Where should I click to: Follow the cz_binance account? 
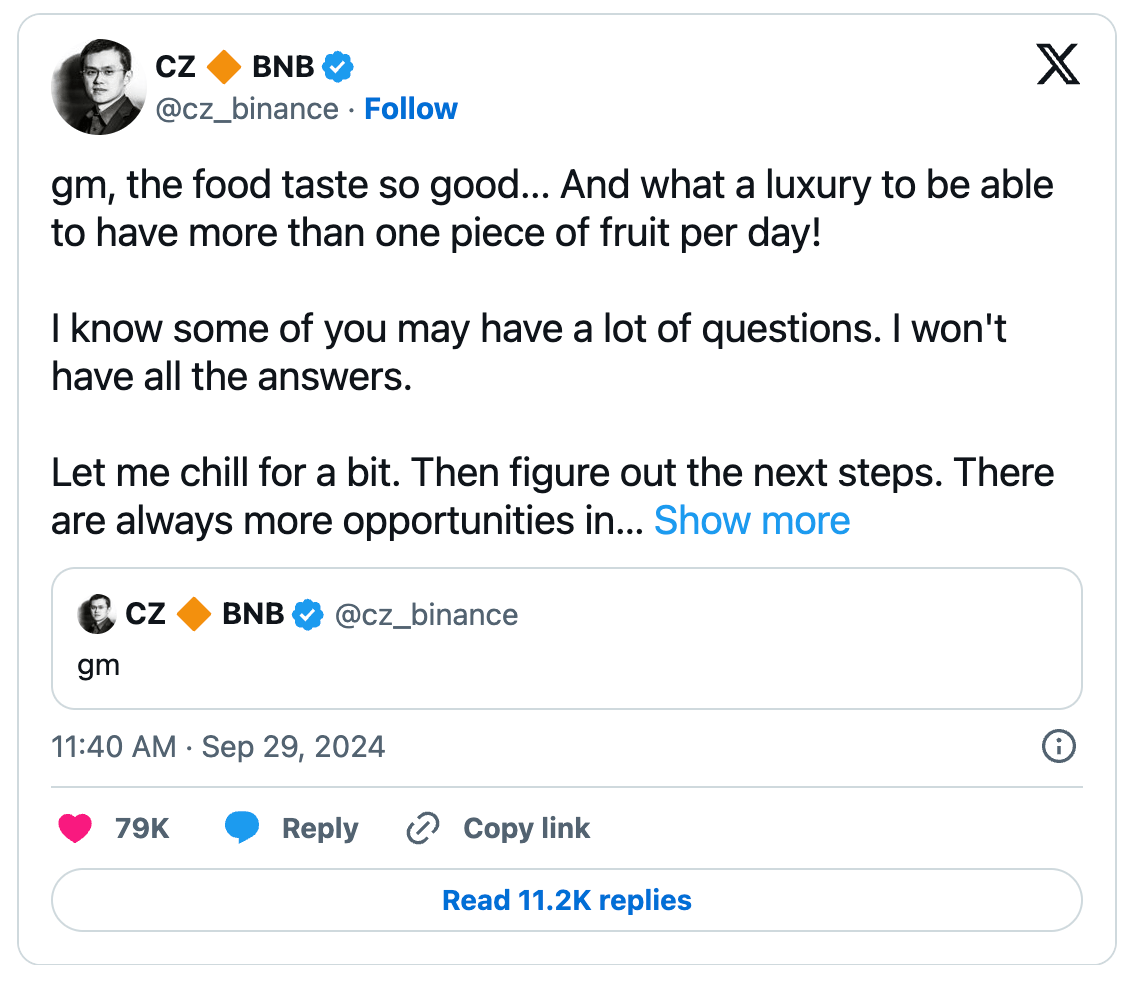[x=410, y=108]
